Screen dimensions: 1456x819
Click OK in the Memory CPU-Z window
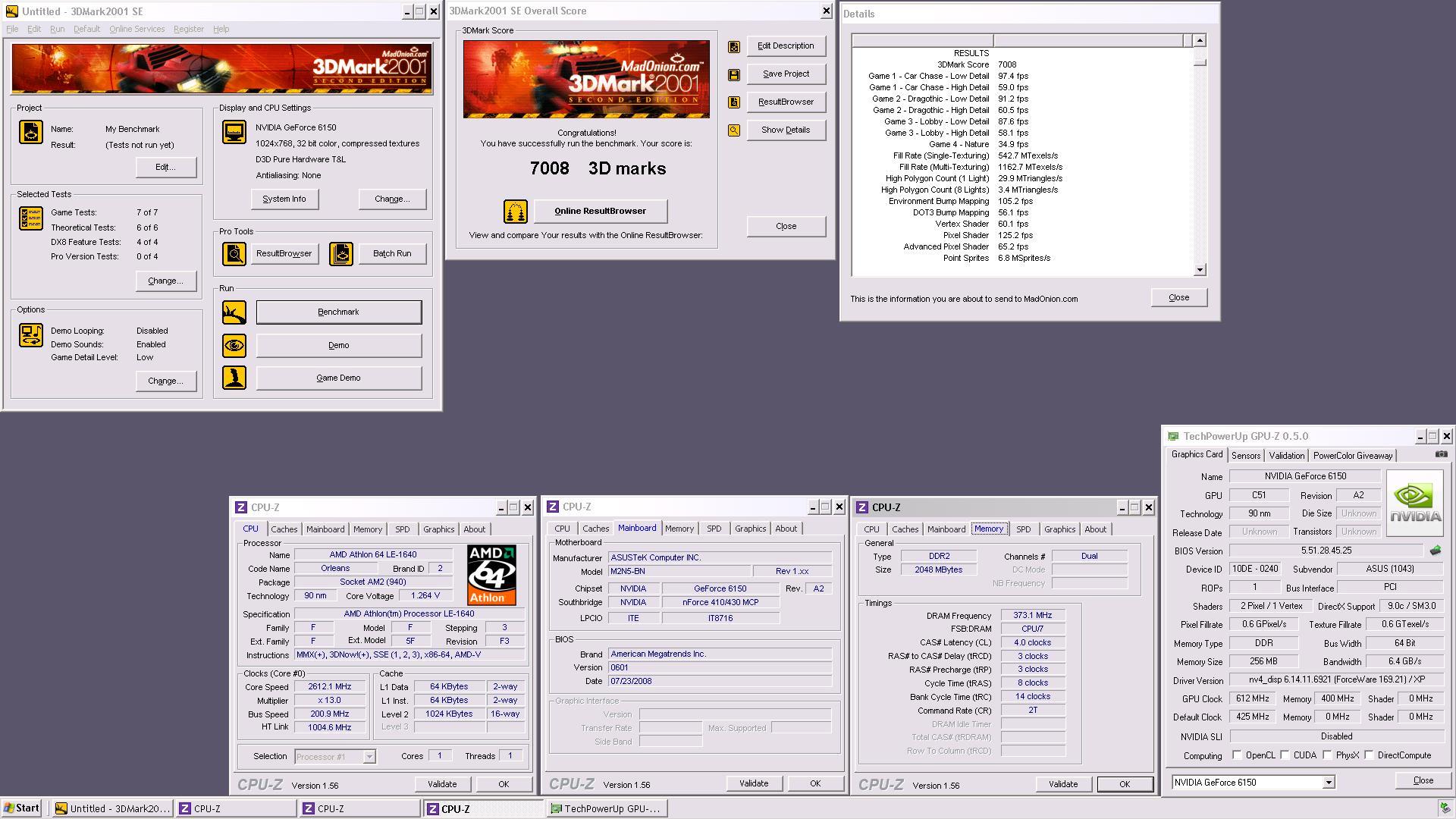1125,784
